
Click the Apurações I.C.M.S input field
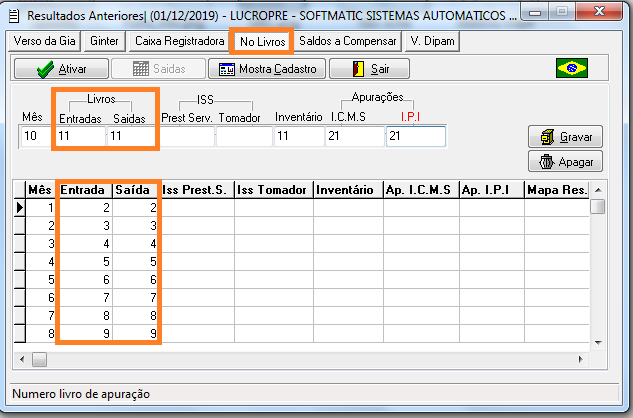(x=355, y=136)
